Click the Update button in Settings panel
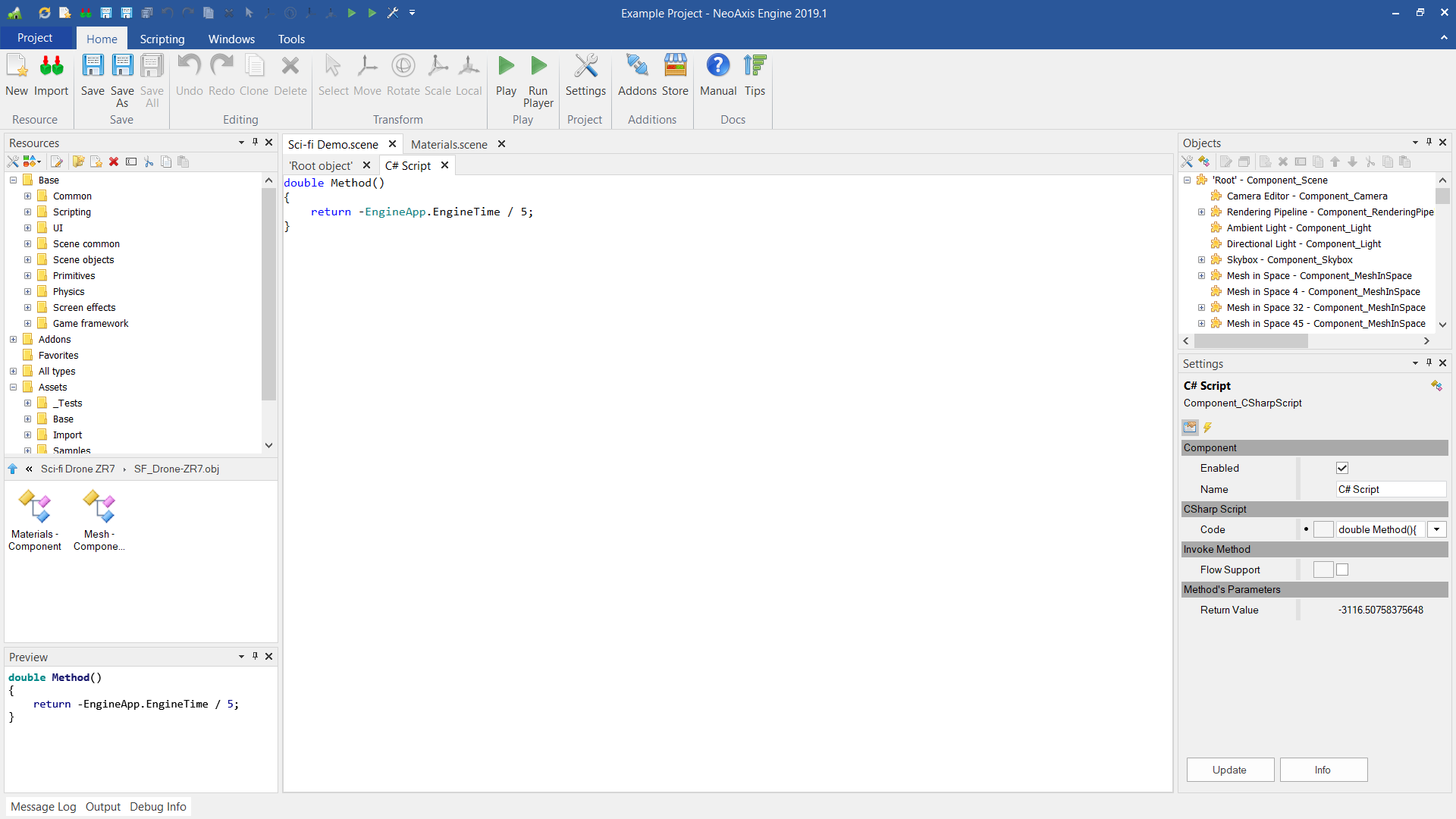Viewport: 1456px width, 819px height. [x=1230, y=769]
